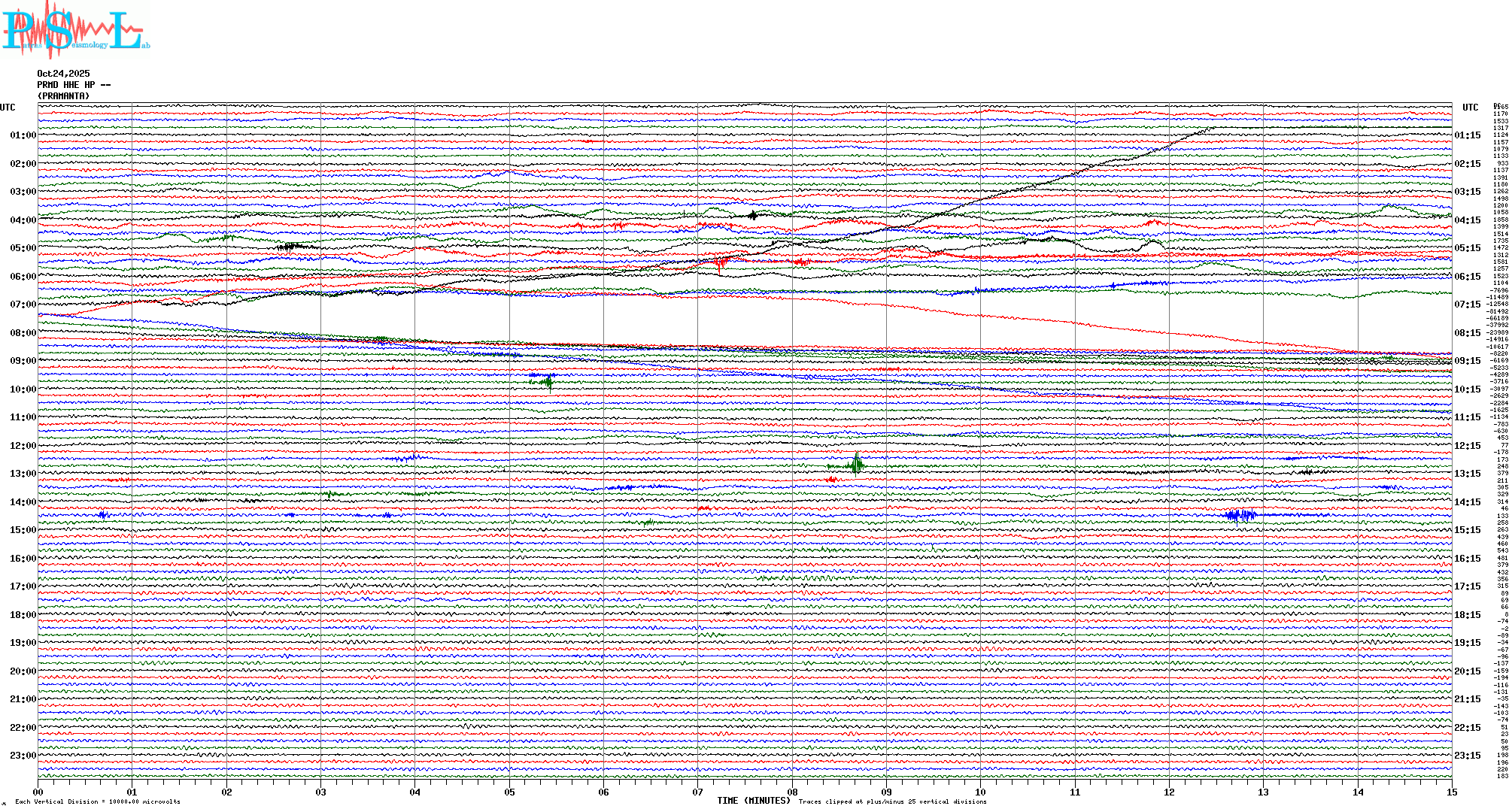Click the blue seismic burst near 14:30 trace
The height and width of the screenshot is (812, 1512).
click(x=1240, y=515)
